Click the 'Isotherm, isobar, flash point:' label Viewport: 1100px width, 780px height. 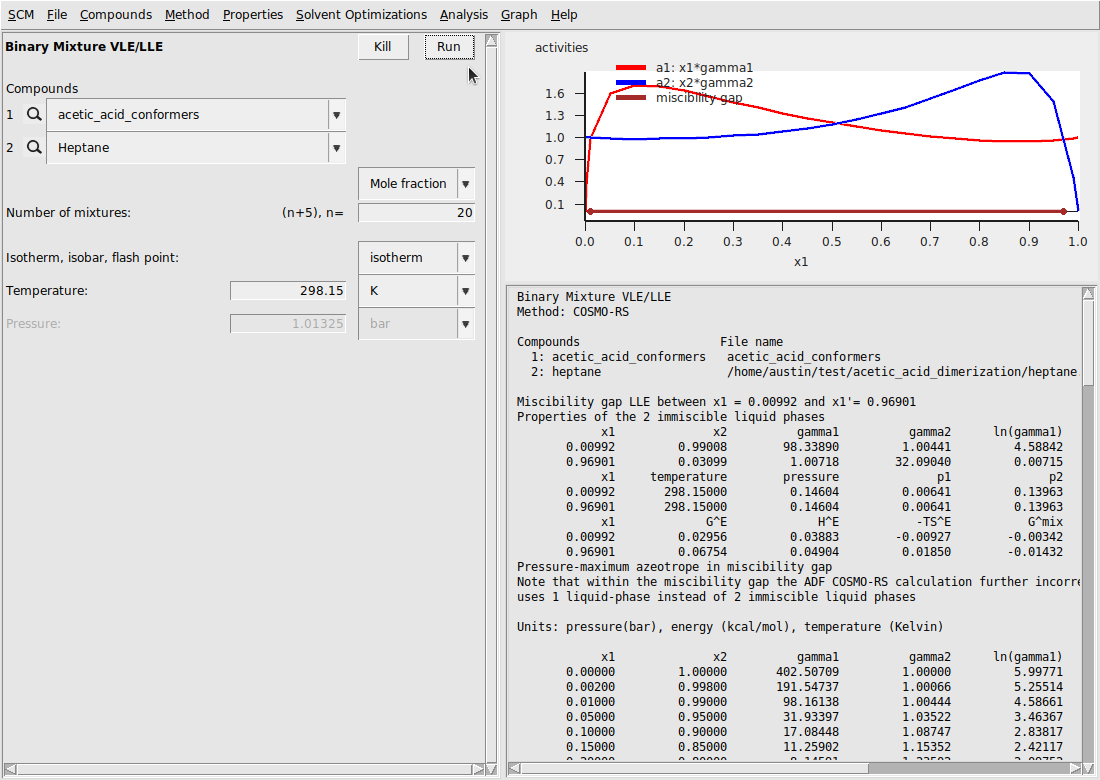click(93, 258)
